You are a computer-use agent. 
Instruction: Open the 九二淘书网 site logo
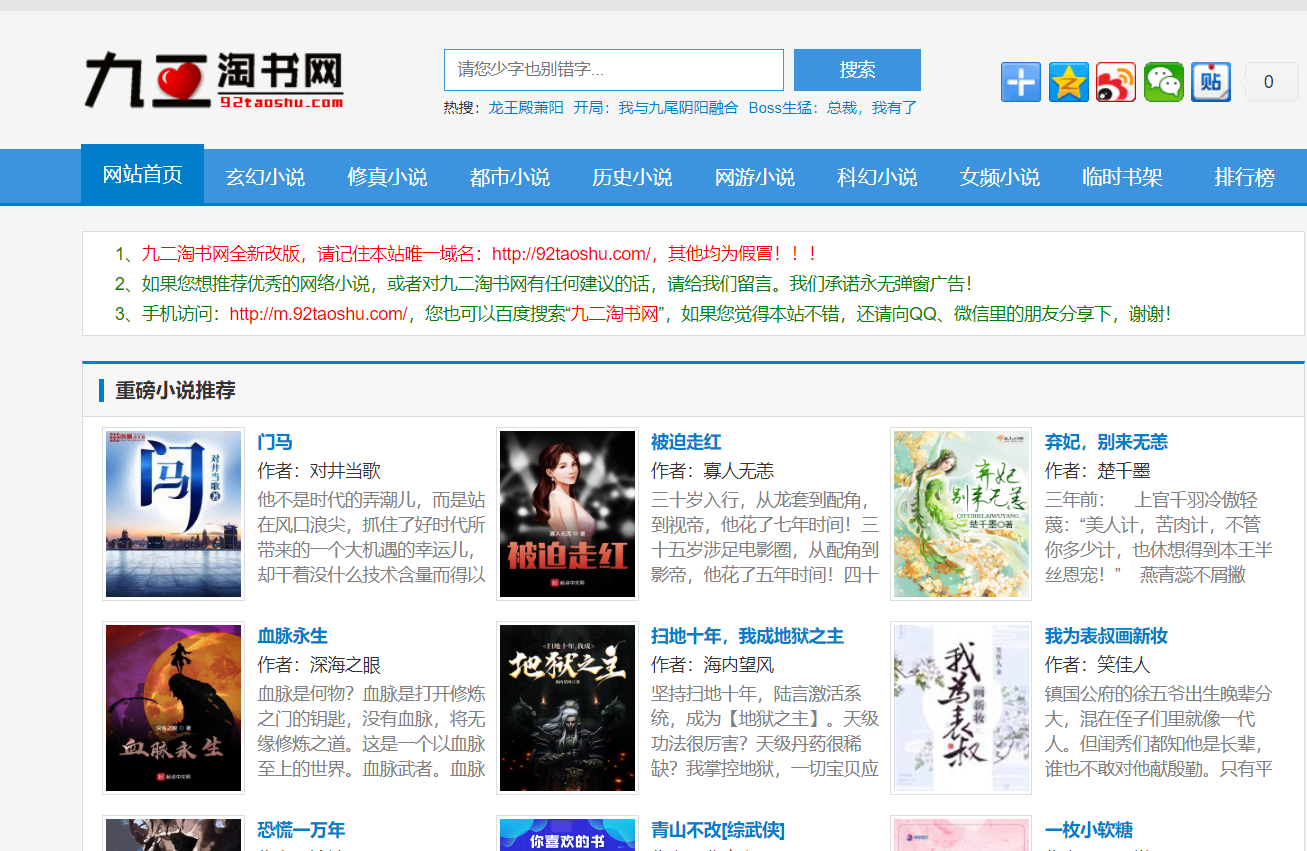tap(215, 80)
